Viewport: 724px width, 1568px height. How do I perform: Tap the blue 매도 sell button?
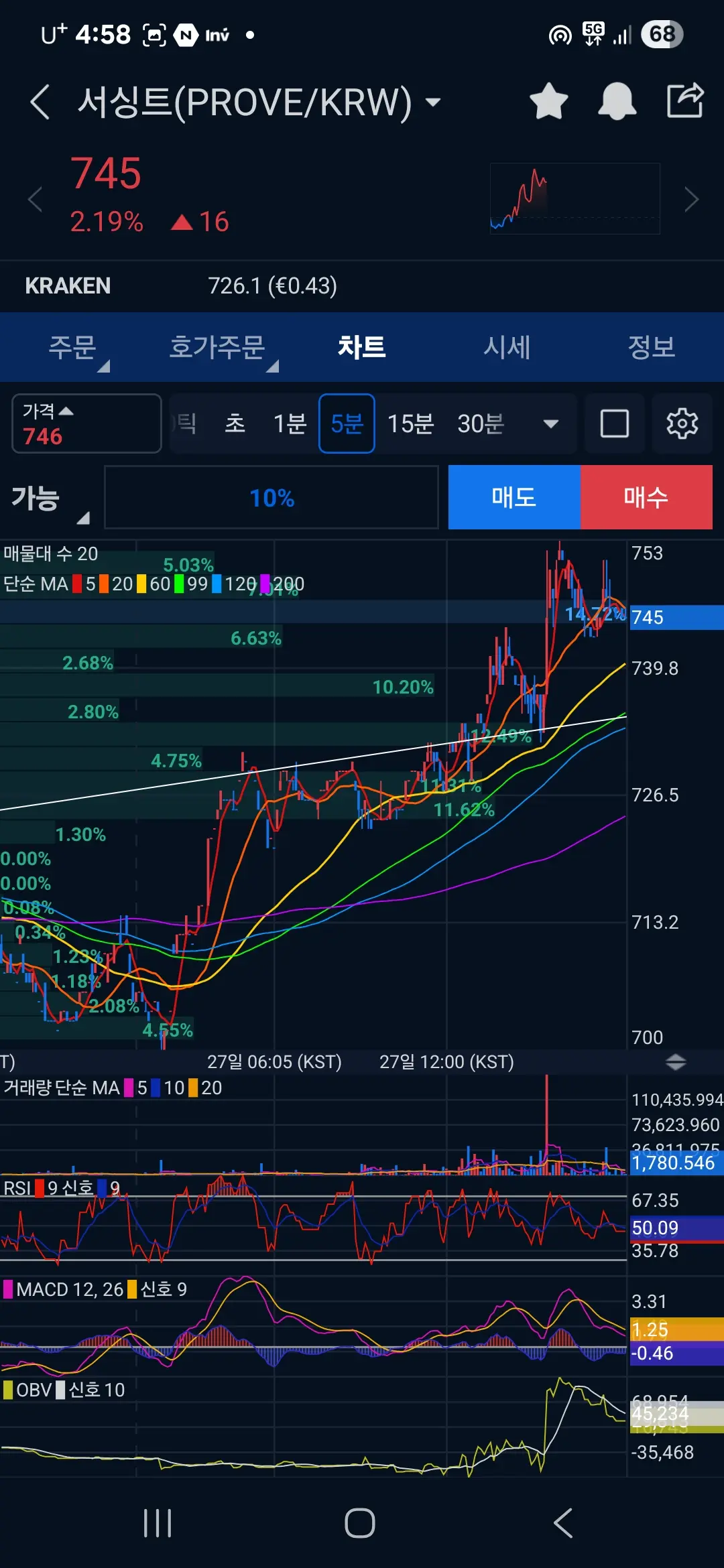click(x=514, y=497)
